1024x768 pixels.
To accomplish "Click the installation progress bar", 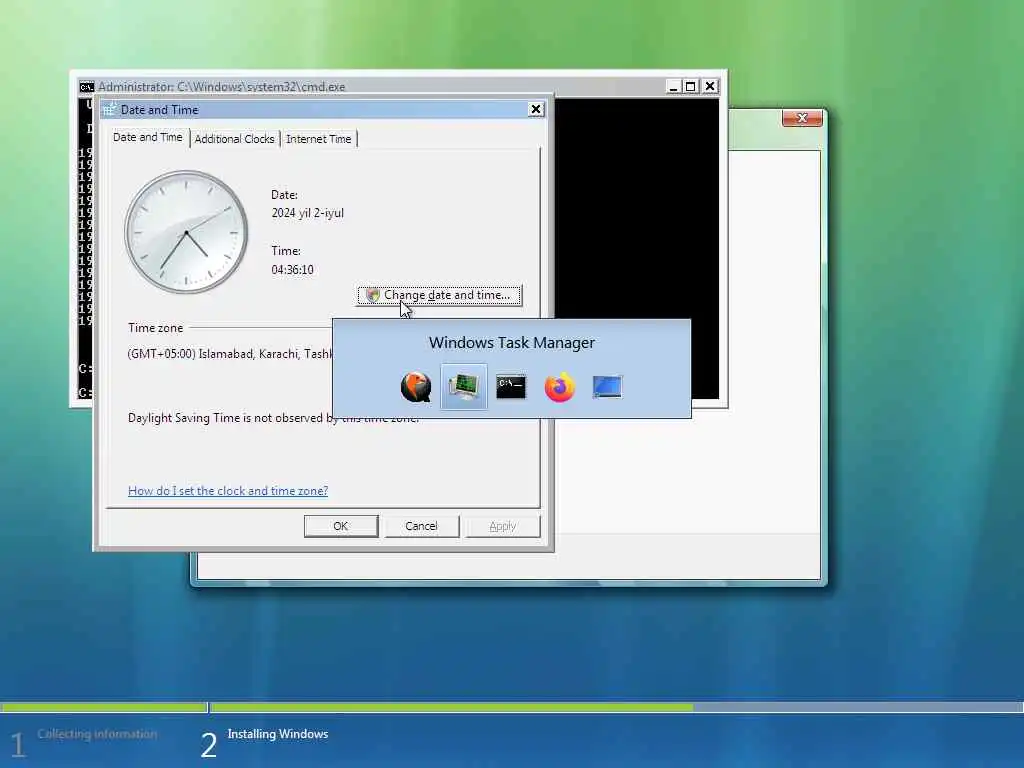I will tap(512, 707).
